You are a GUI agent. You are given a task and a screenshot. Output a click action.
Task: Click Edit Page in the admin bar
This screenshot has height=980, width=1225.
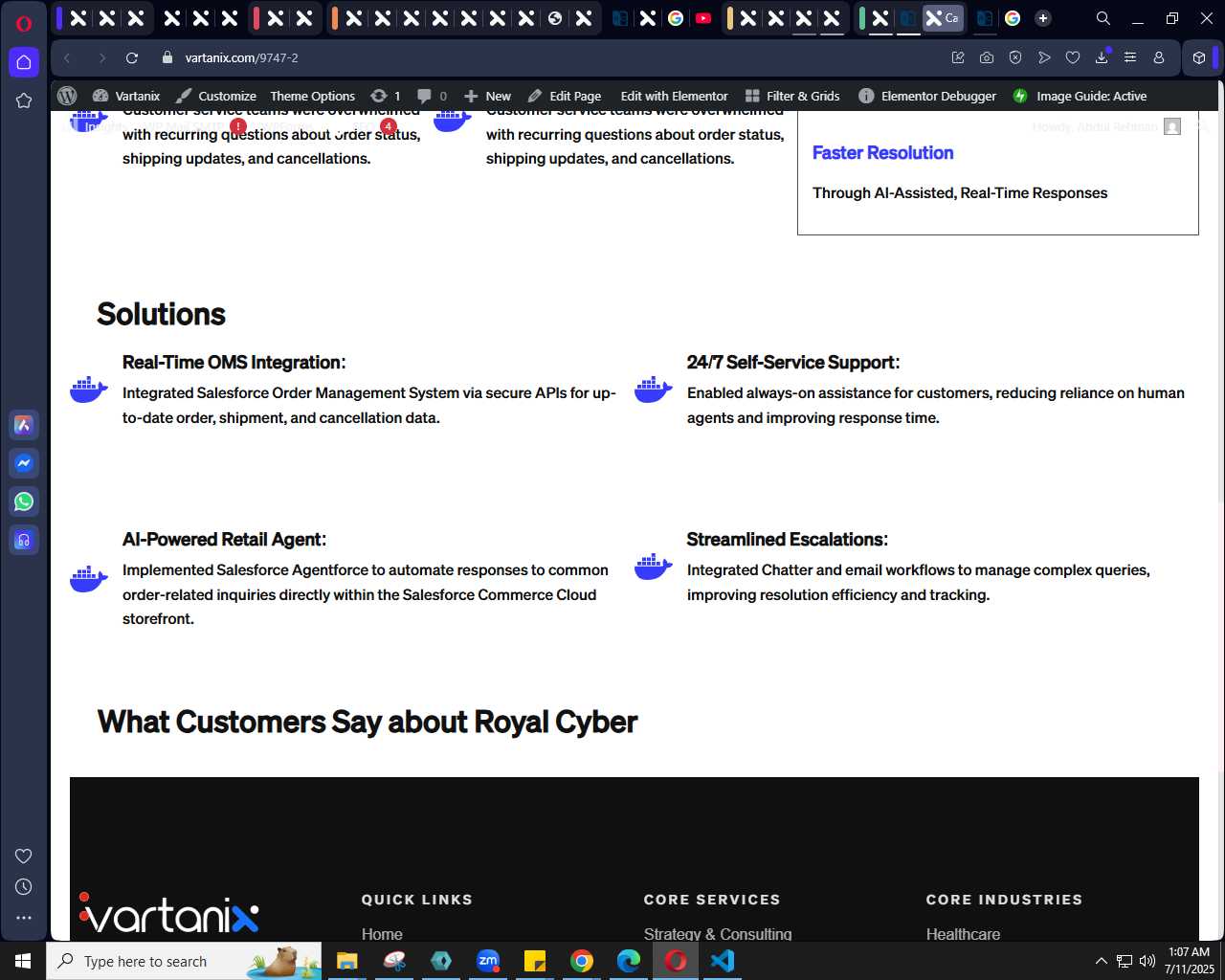[565, 96]
